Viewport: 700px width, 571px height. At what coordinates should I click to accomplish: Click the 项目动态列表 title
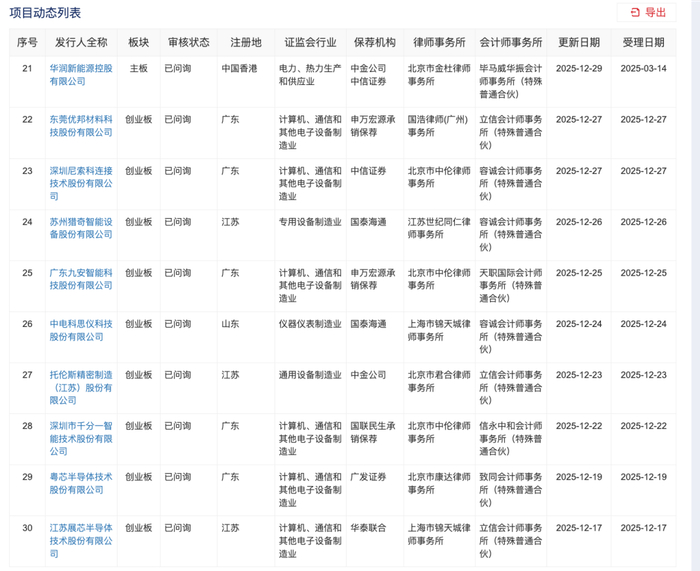pos(45,13)
